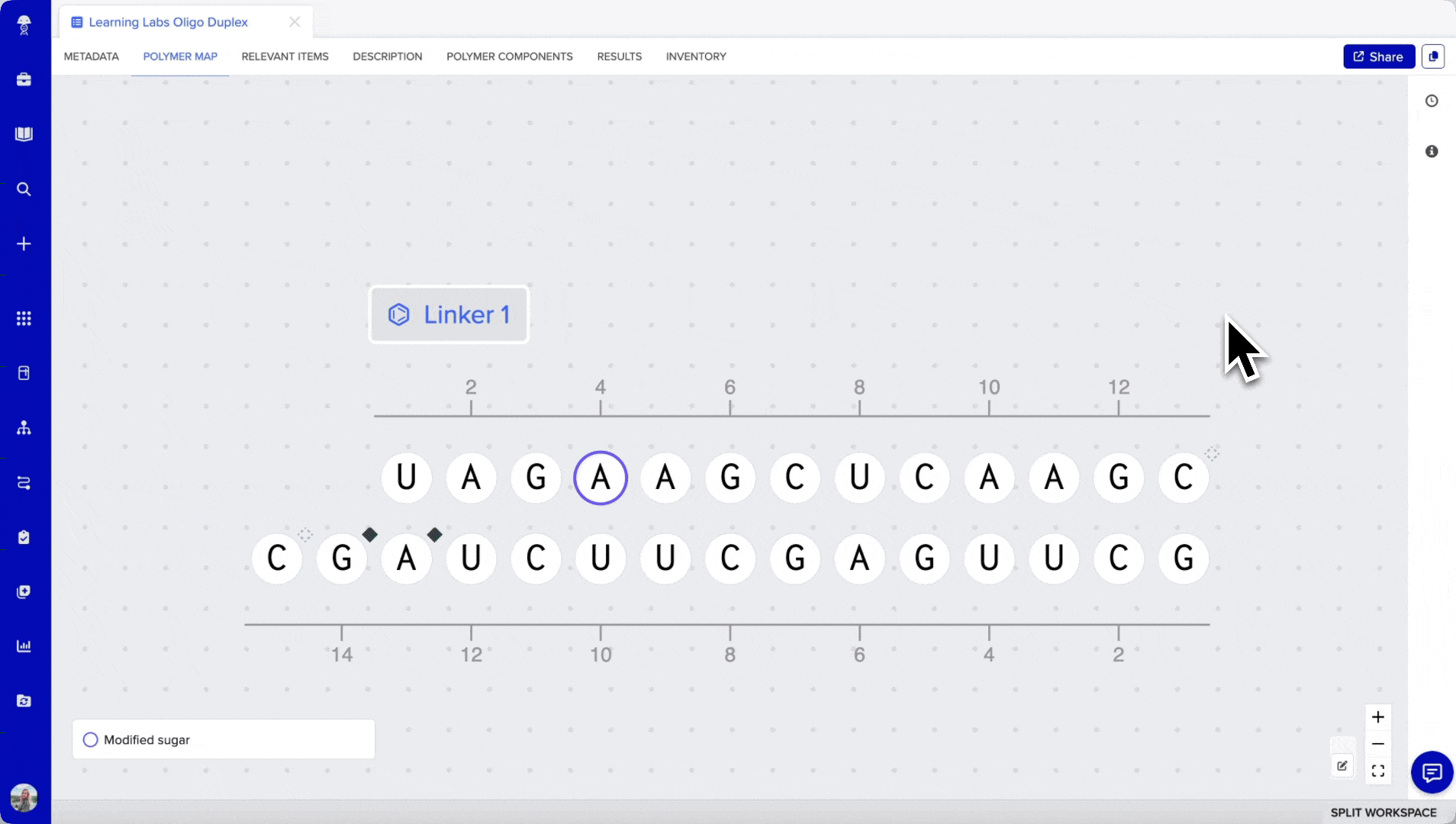The image size is (1456, 824).
Task: Open the chat bubble in the bottom corner
Action: pyautogui.click(x=1431, y=772)
